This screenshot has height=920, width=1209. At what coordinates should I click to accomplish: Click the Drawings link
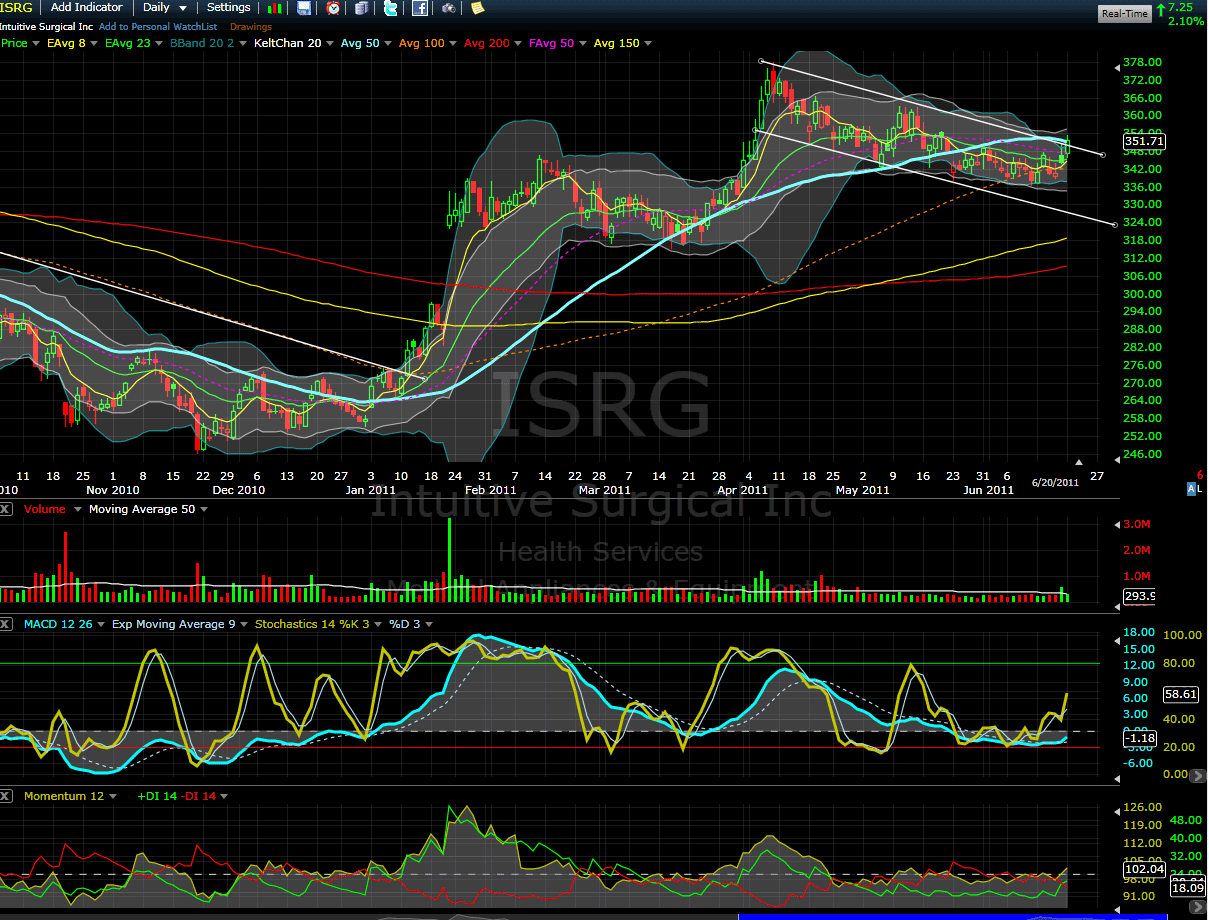pyautogui.click(x=249, y=26)
